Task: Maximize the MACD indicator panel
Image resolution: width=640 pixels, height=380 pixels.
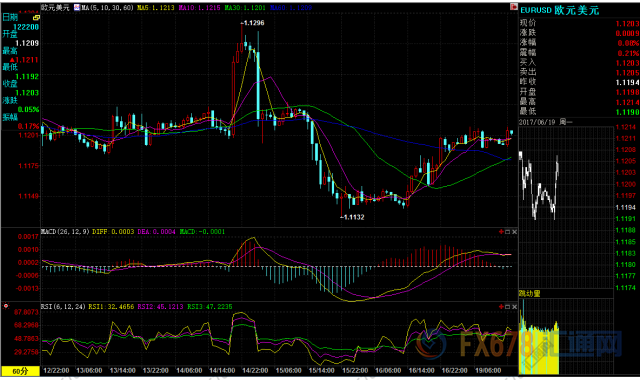Action: tap(508, 232)
